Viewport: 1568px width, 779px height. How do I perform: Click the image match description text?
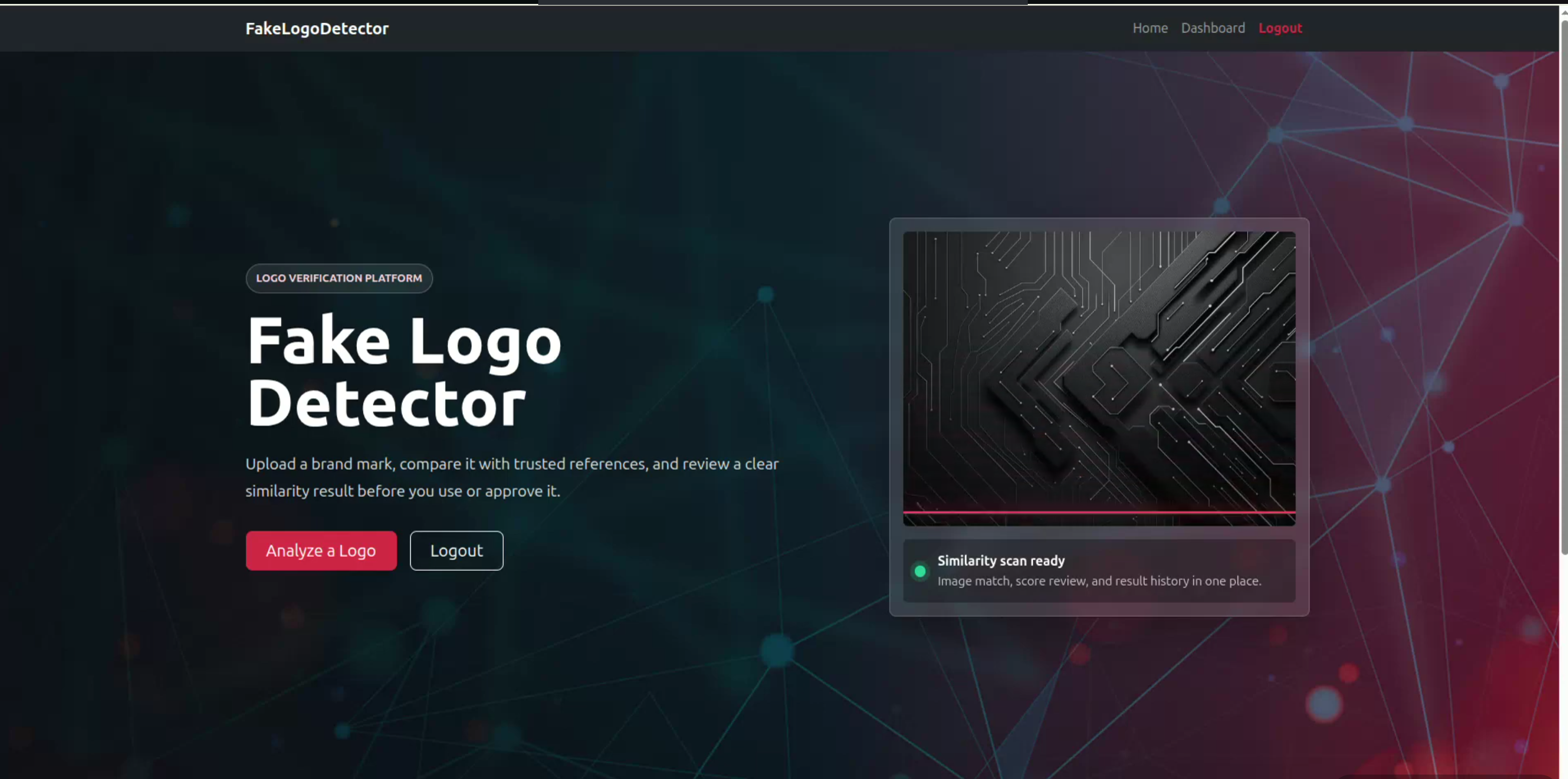pyautogui.click(x=1099, y=581)
